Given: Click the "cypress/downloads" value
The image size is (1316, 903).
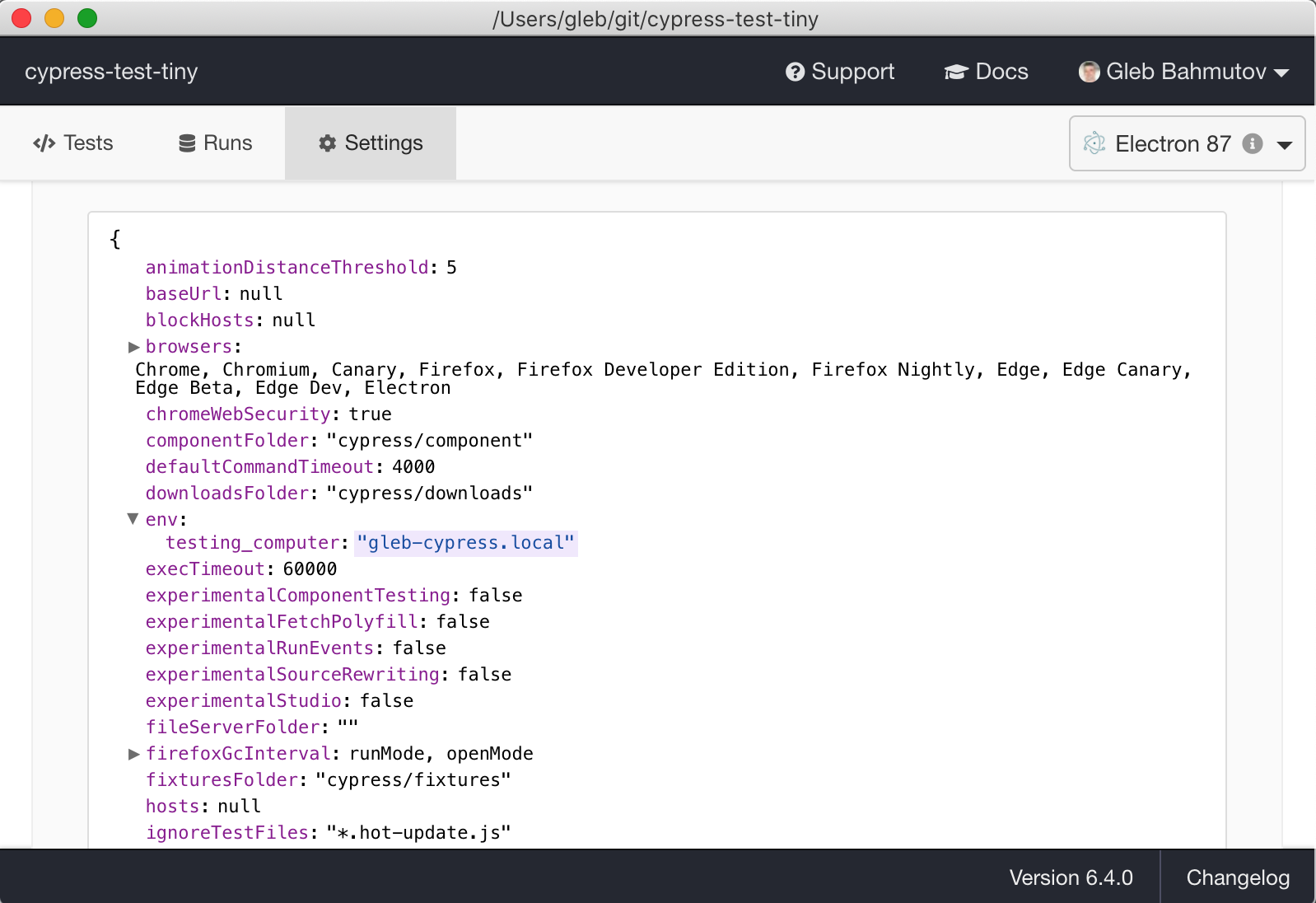Looking at the screenshot, I should click(x=430, y=494).
